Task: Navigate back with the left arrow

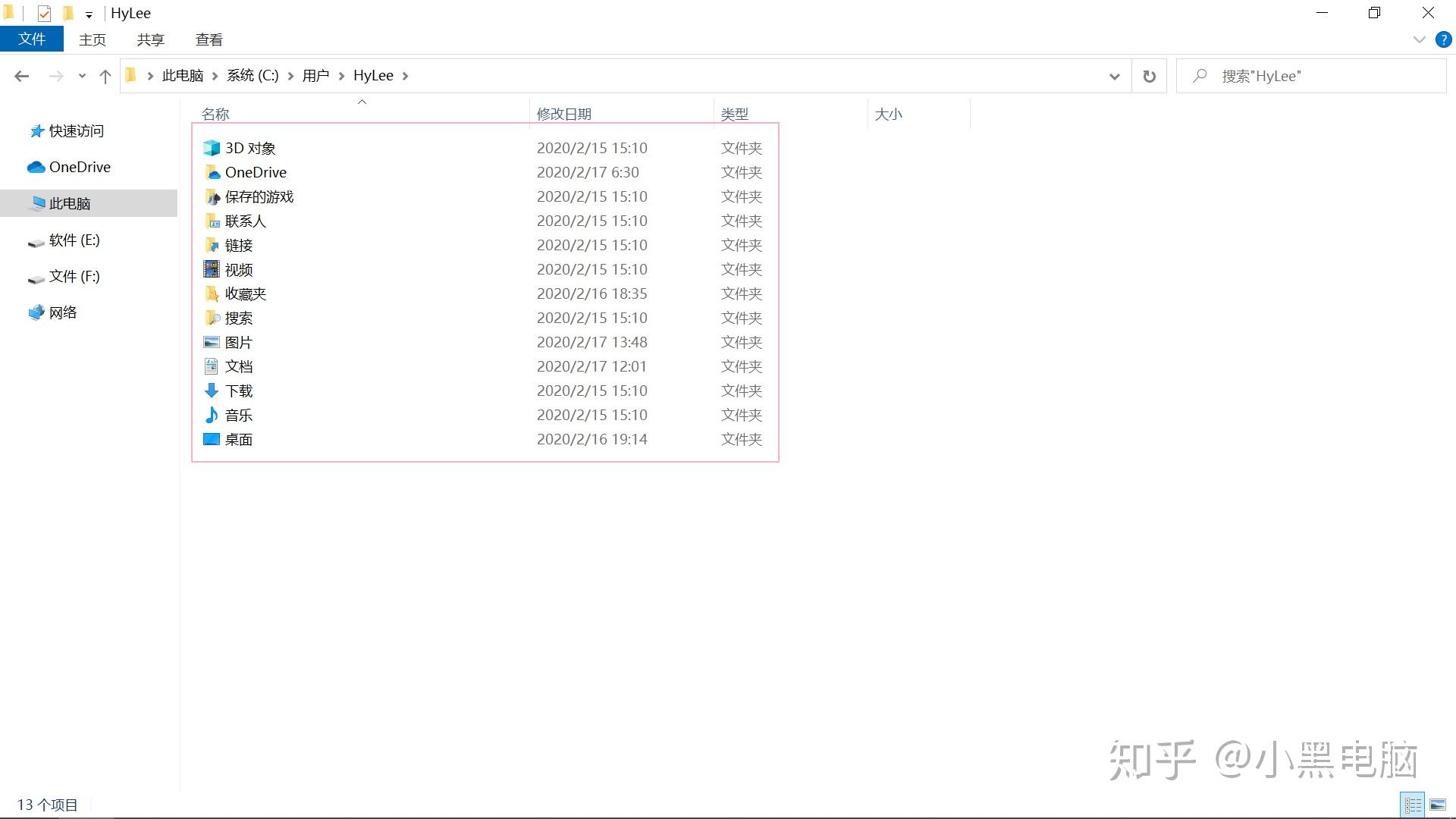Action: click(22, 76)
